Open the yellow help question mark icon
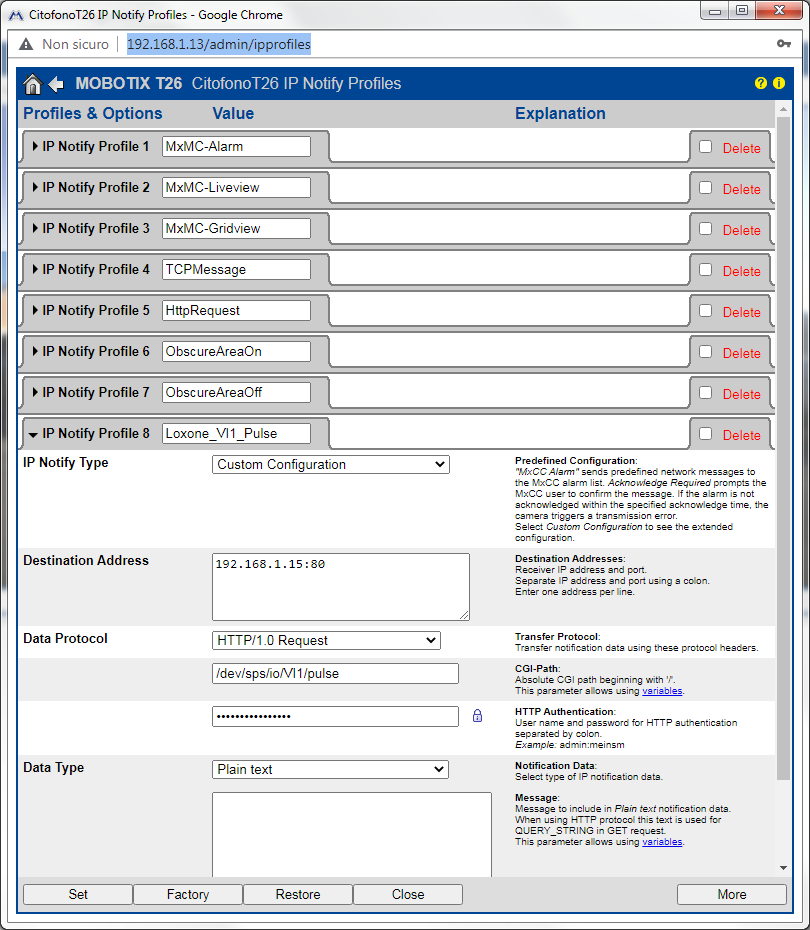Image resolution: width=810 pixels, height=930 pixels. click(x=761, y=84)
